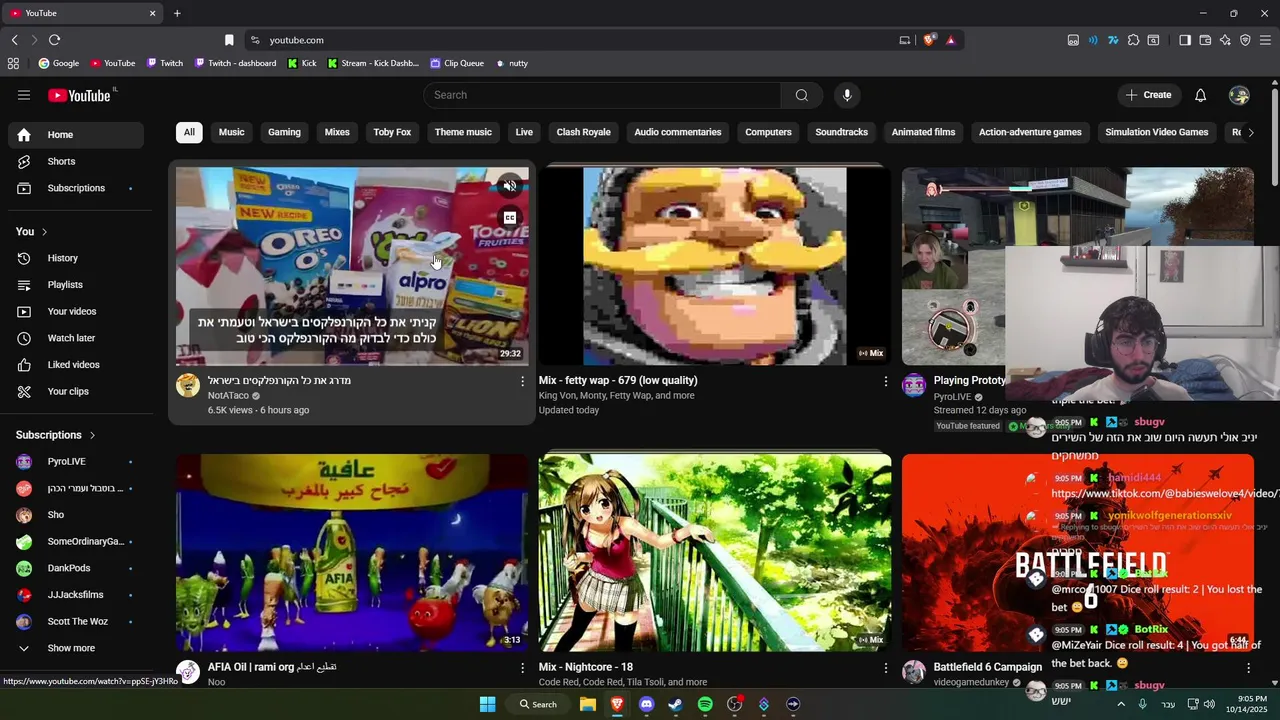Click the Brave Shields lion icon
1280x720 pixels.
[930, 40]
